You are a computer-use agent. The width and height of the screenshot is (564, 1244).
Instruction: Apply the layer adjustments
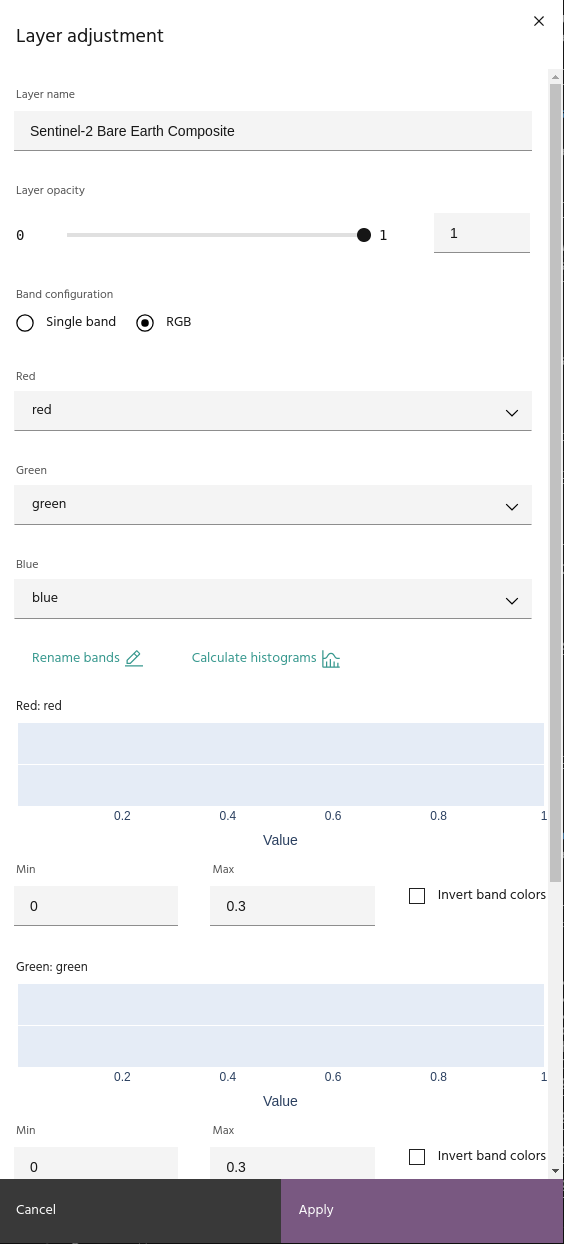[422, 1210]
